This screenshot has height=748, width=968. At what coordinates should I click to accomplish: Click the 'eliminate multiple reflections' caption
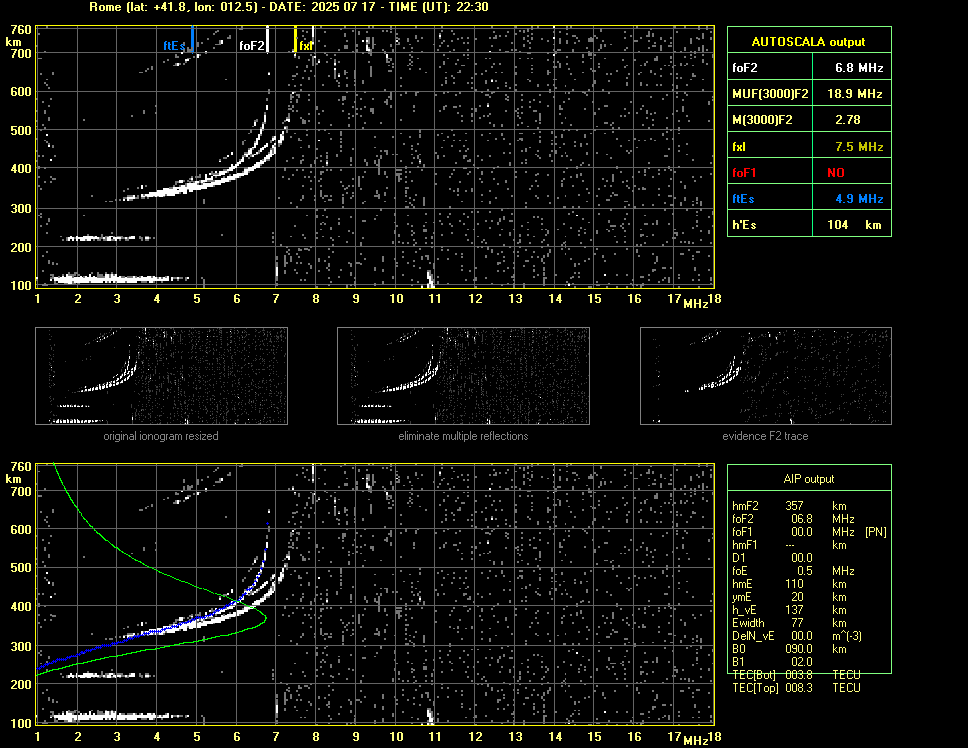pos(463,436)
